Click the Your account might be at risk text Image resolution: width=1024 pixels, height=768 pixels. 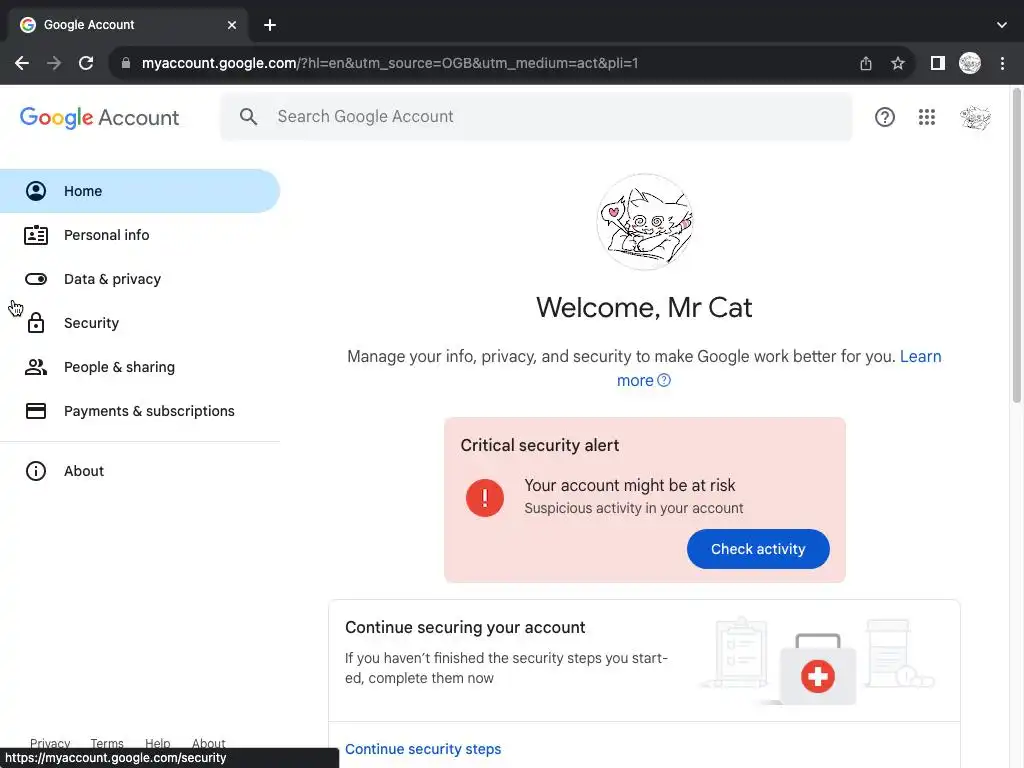point(630,485)
